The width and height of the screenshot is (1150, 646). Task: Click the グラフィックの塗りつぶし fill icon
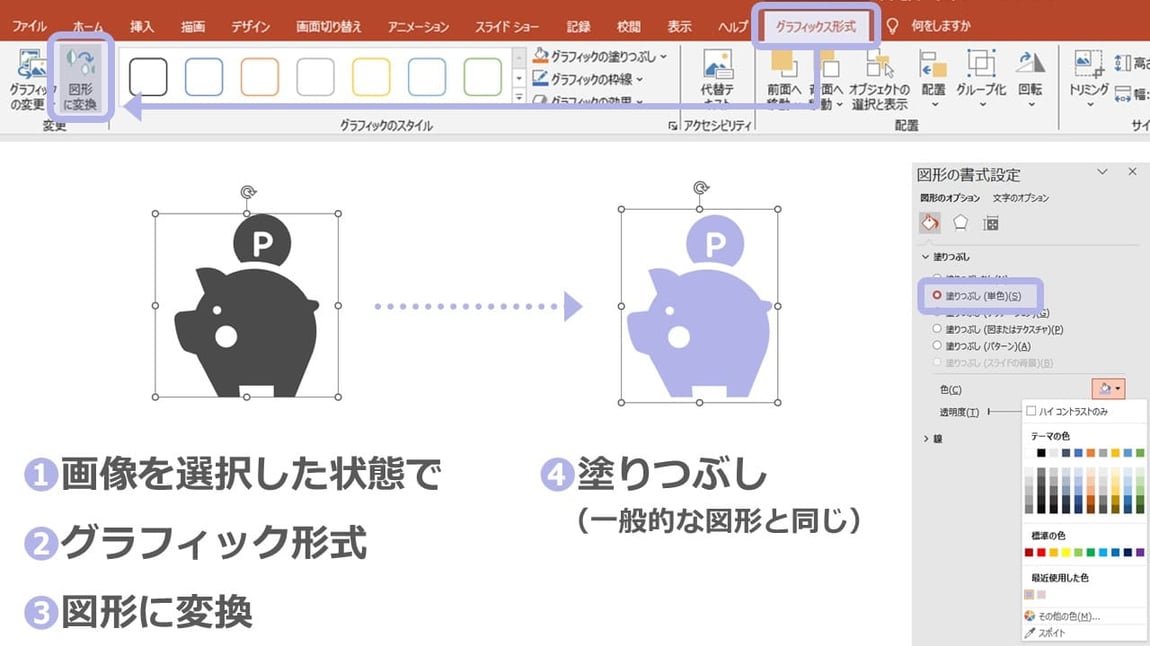[541, 55]
